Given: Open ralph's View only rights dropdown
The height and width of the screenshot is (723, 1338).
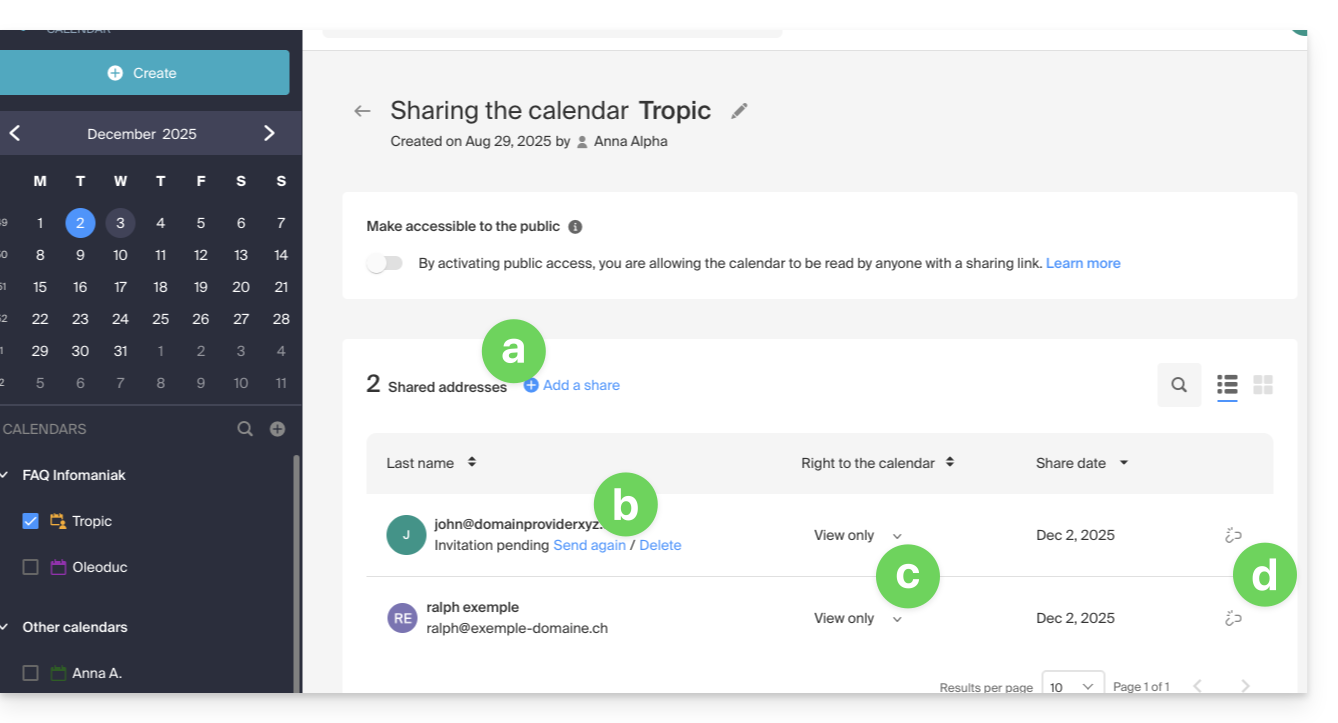Looking at the screenshot, I should [x=858, y=619].
